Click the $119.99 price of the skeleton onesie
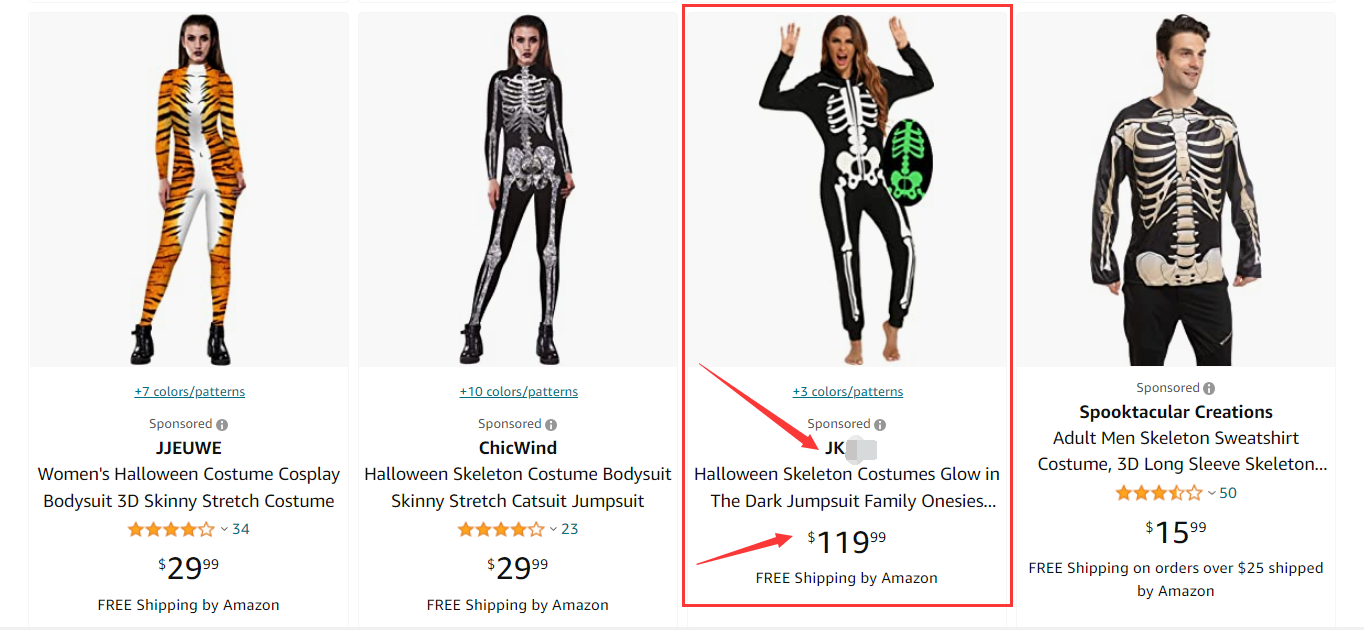Screen dimensions: 1364x630 [847, 542]
